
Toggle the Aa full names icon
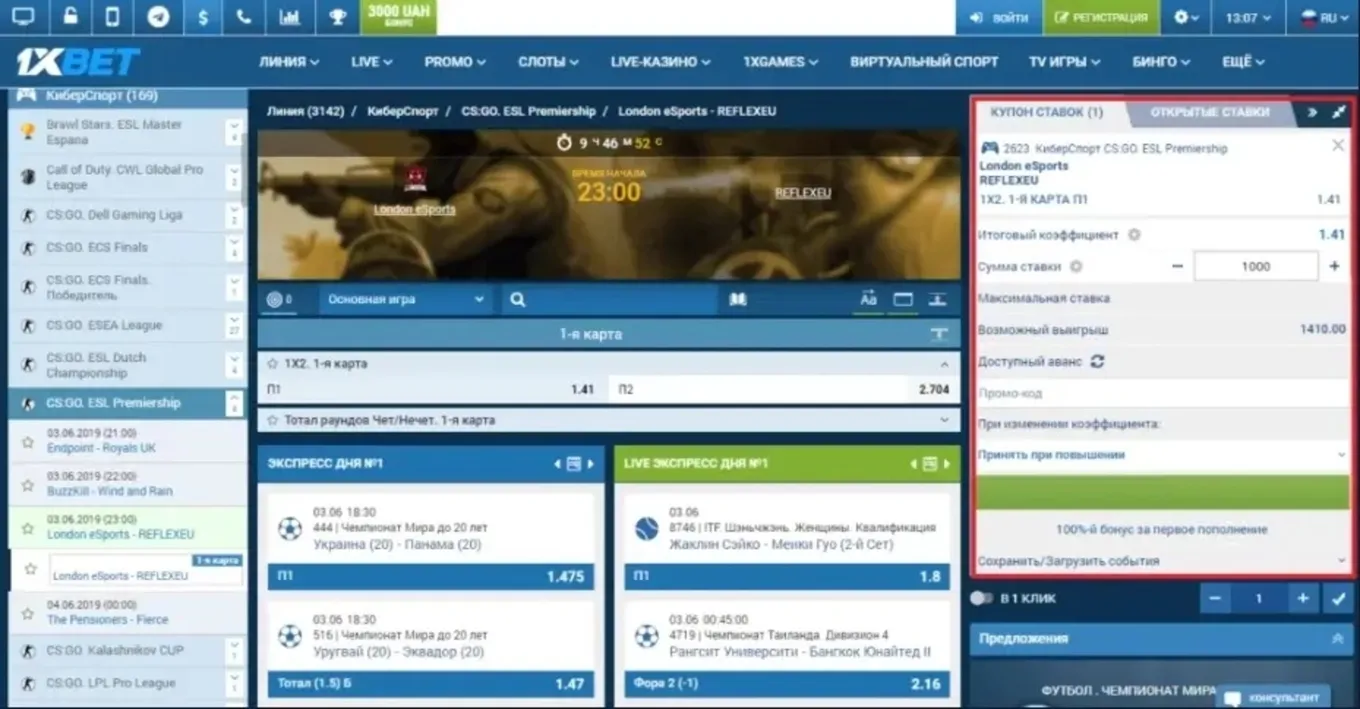(868, 299)
